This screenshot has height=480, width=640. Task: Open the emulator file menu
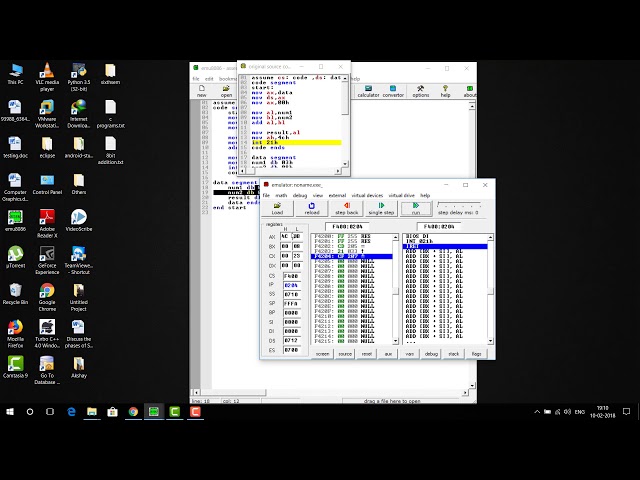click(266, 196)
